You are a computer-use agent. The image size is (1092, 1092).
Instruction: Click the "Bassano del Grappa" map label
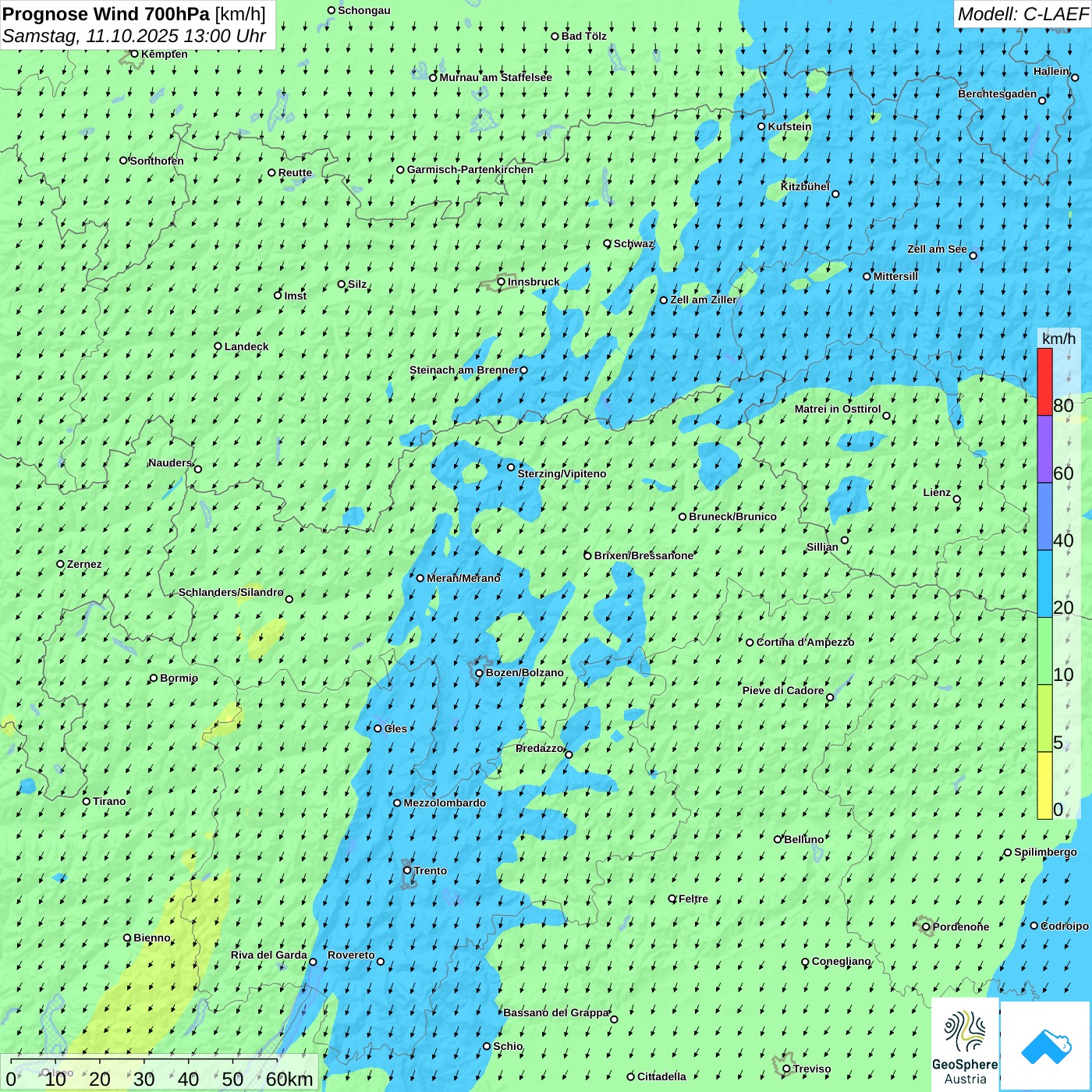coord(556,1012)
